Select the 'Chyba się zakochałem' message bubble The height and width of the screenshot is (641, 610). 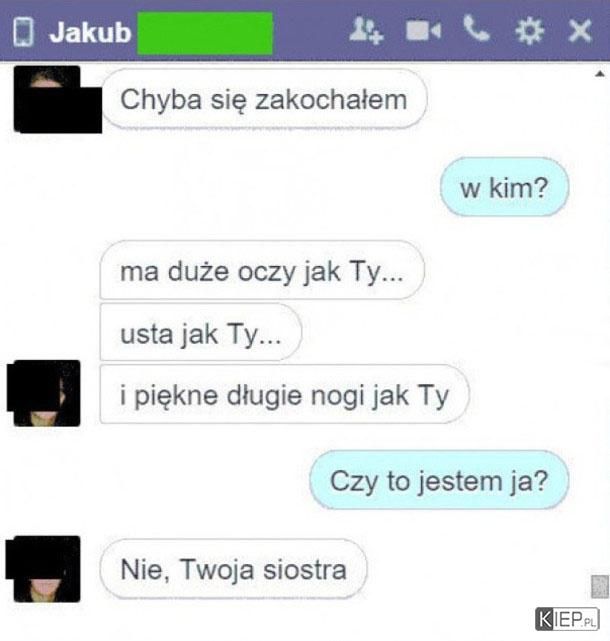click(264, 99)
